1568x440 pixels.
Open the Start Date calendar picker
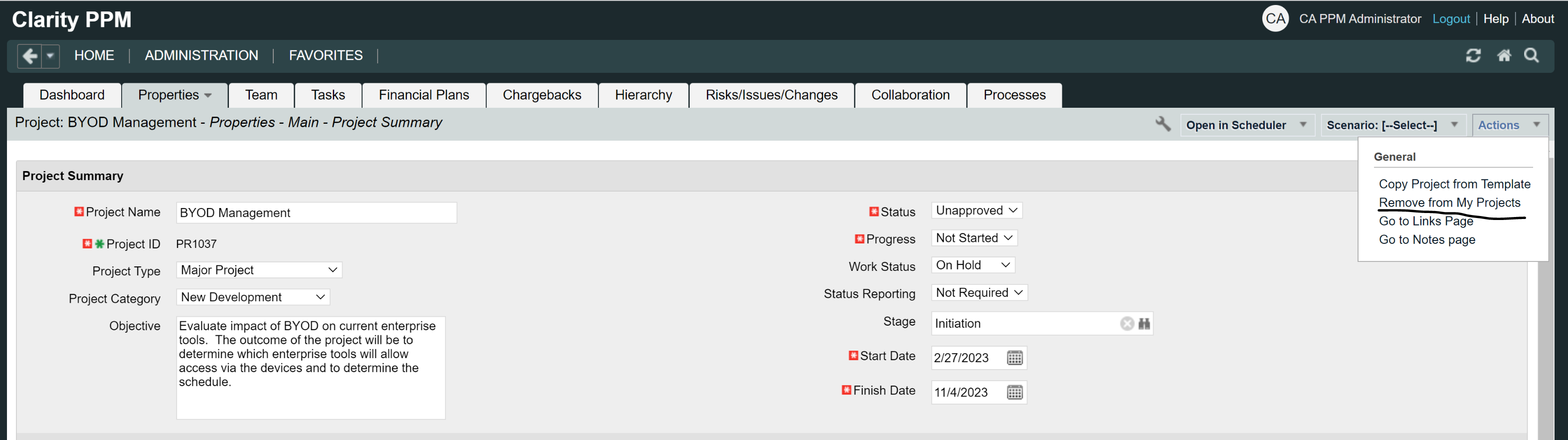(x=1015, y=358)
